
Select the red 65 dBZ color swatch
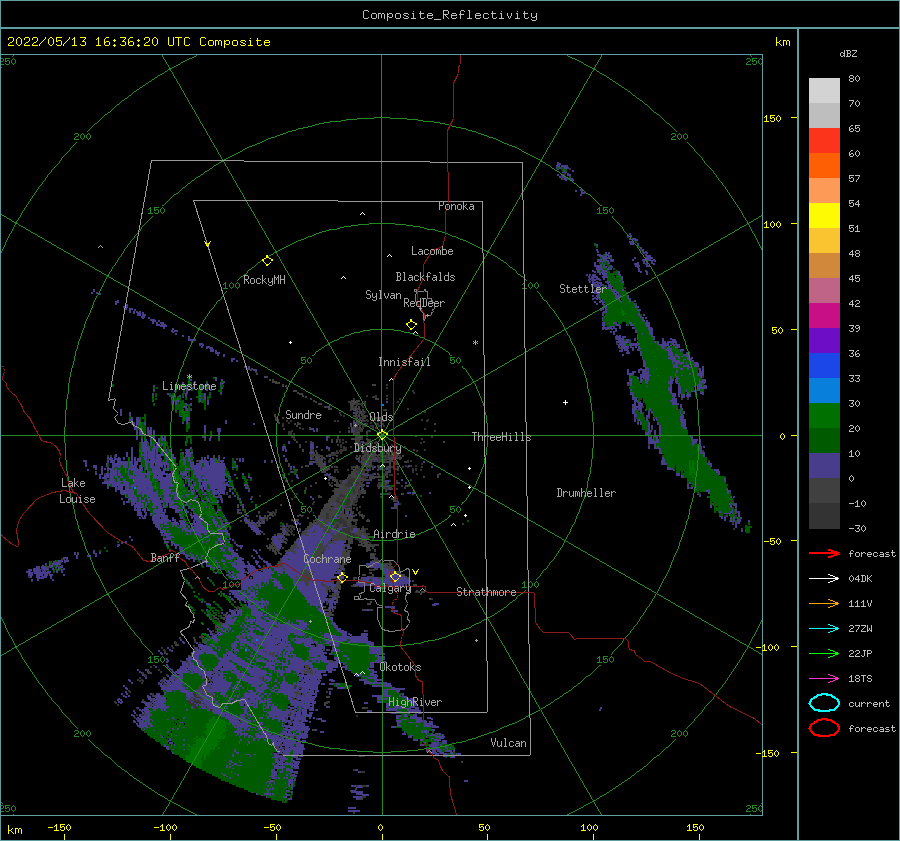click(824, 141)
